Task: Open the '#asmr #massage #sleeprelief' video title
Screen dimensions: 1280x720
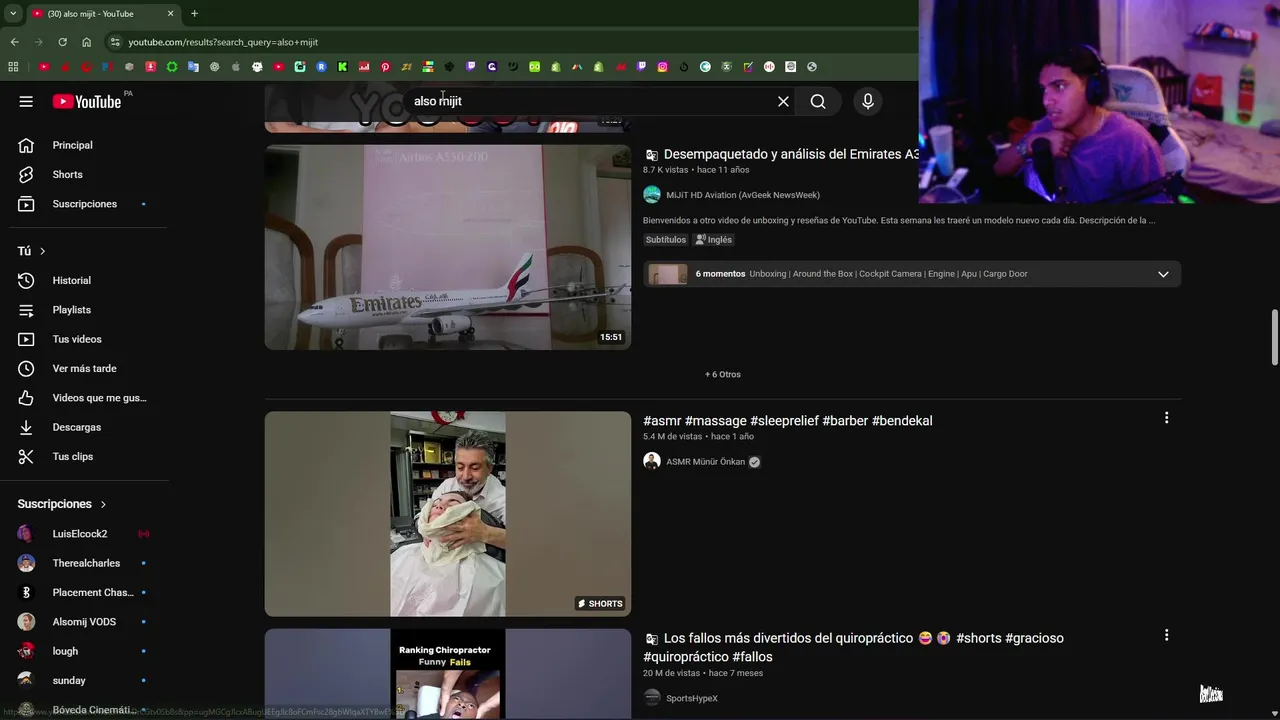Action: click(x=788, y=421)
